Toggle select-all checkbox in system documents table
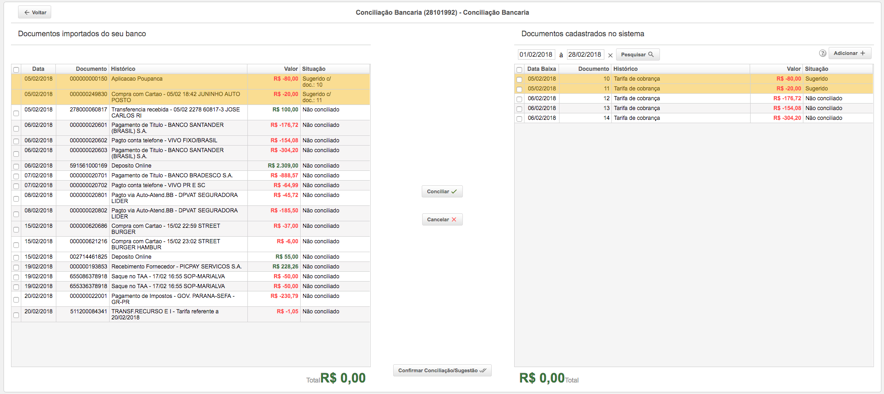Image resolution: width=884 pixels, height=394 pixels. coord(519,69)
